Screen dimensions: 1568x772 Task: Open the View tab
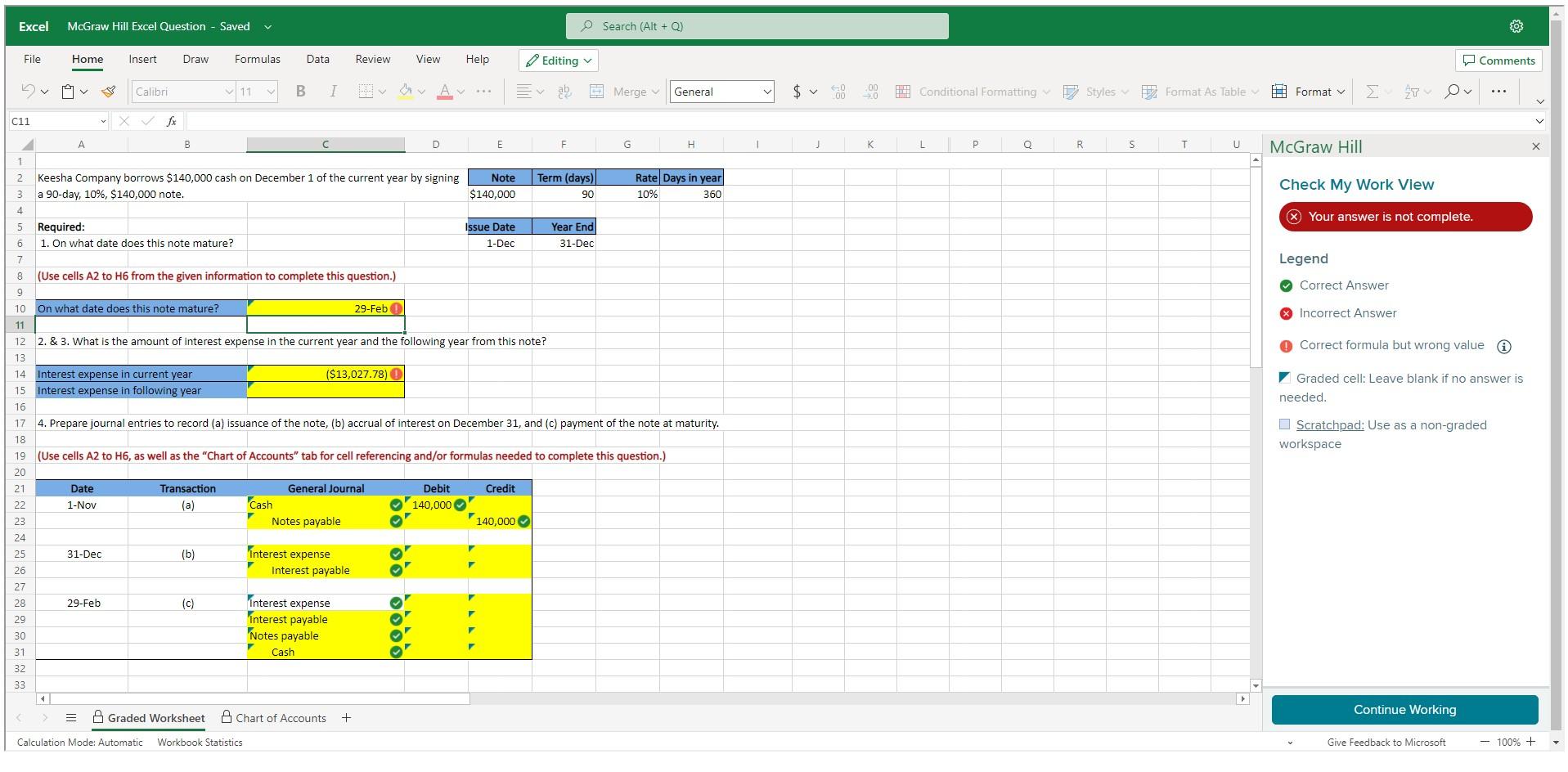[x=428, y=59]
